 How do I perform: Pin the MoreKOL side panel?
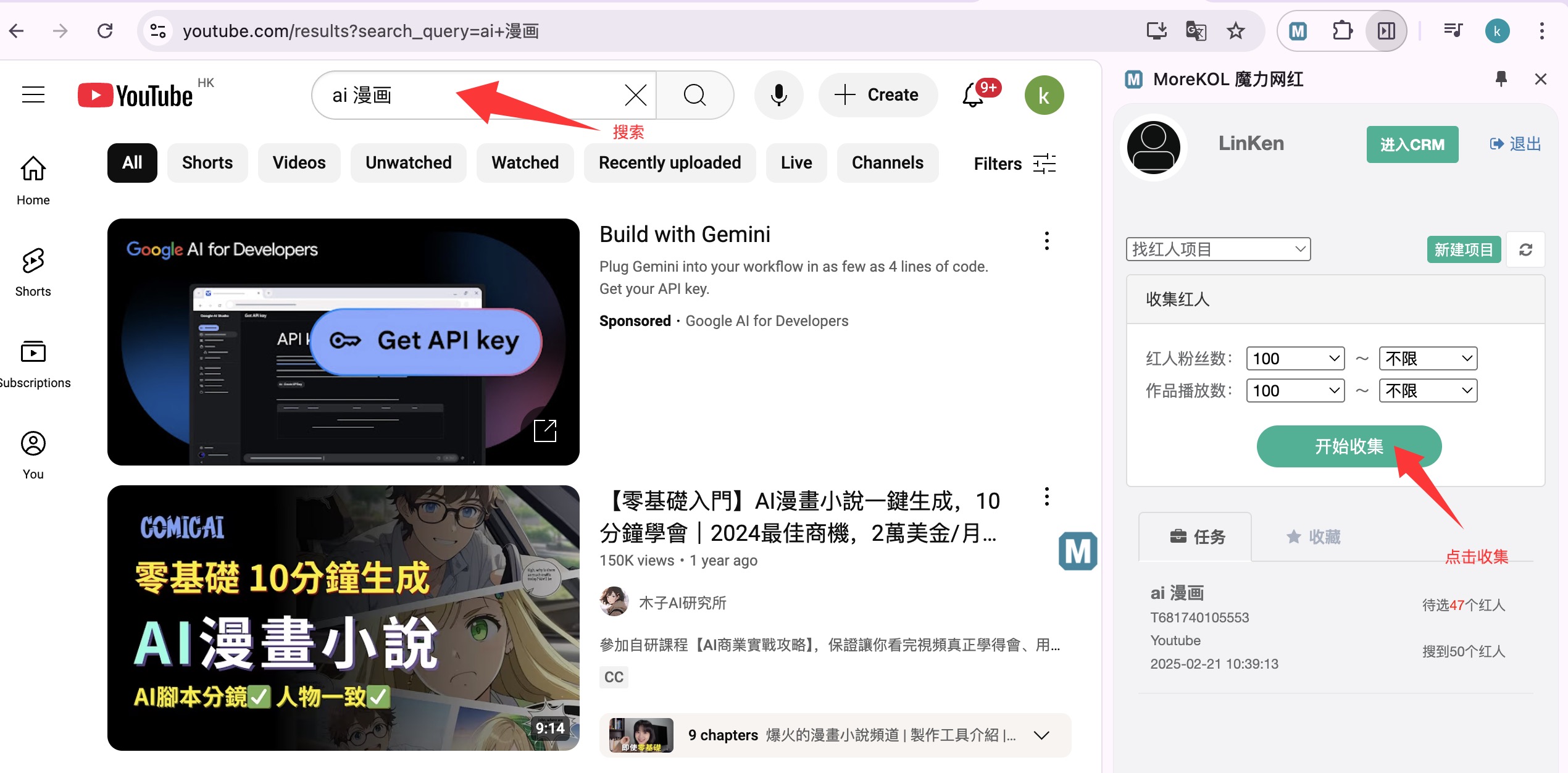point(1501,79)
